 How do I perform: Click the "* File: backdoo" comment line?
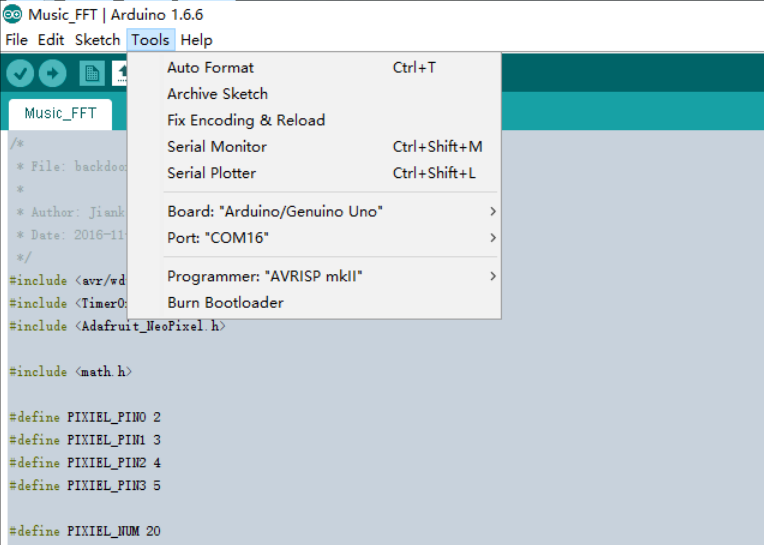(72, 167)
